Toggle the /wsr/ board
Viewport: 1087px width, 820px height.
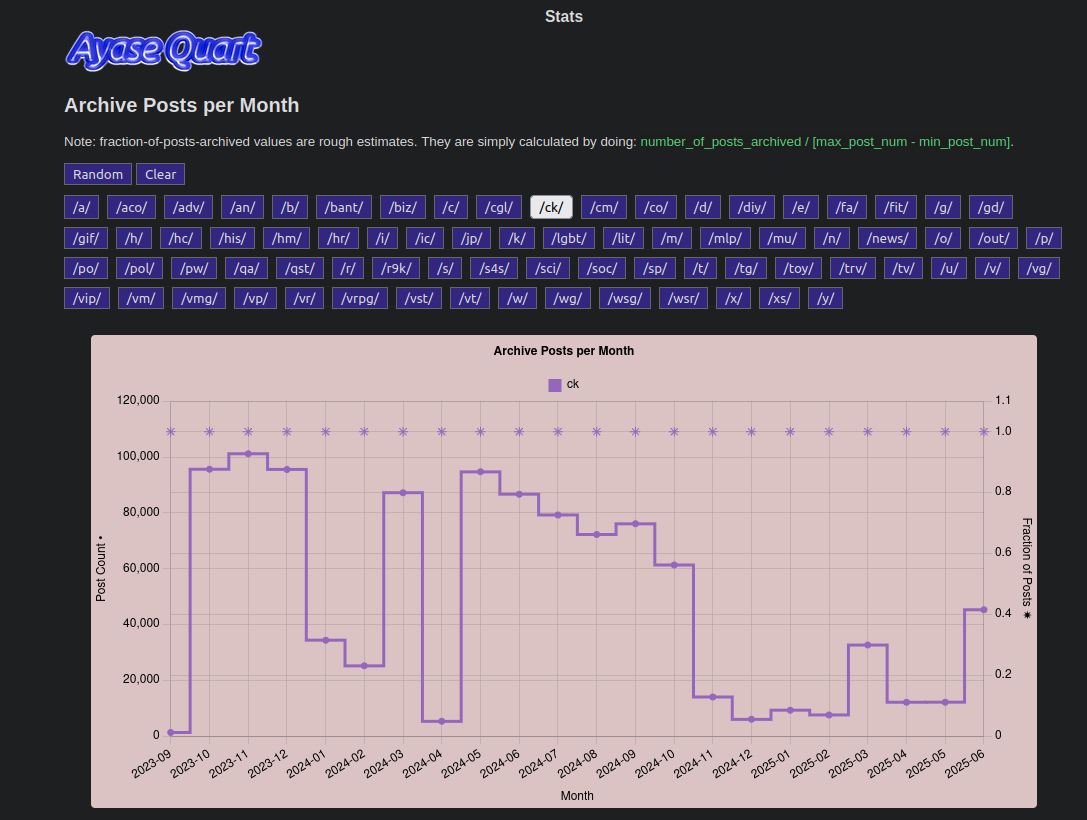pos(683,299)
